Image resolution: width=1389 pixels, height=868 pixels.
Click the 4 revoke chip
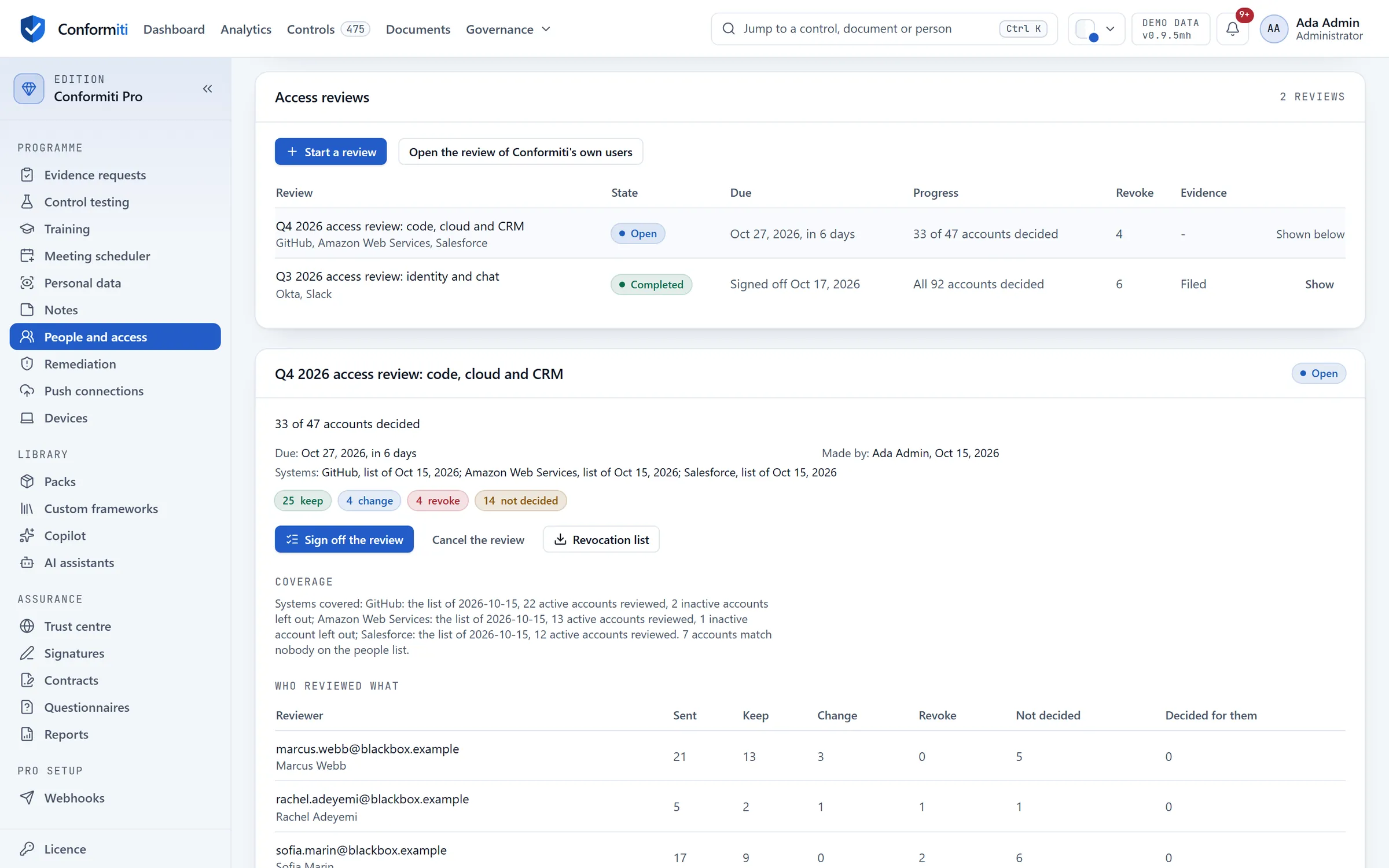pos(438,501)
